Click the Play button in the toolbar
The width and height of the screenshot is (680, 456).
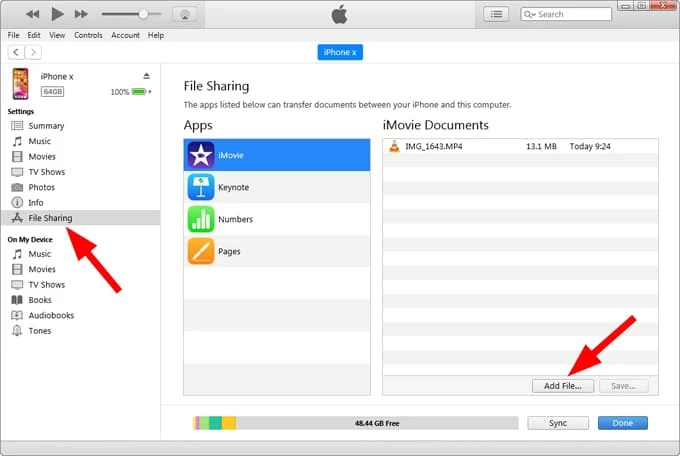(x=57, y=14)
